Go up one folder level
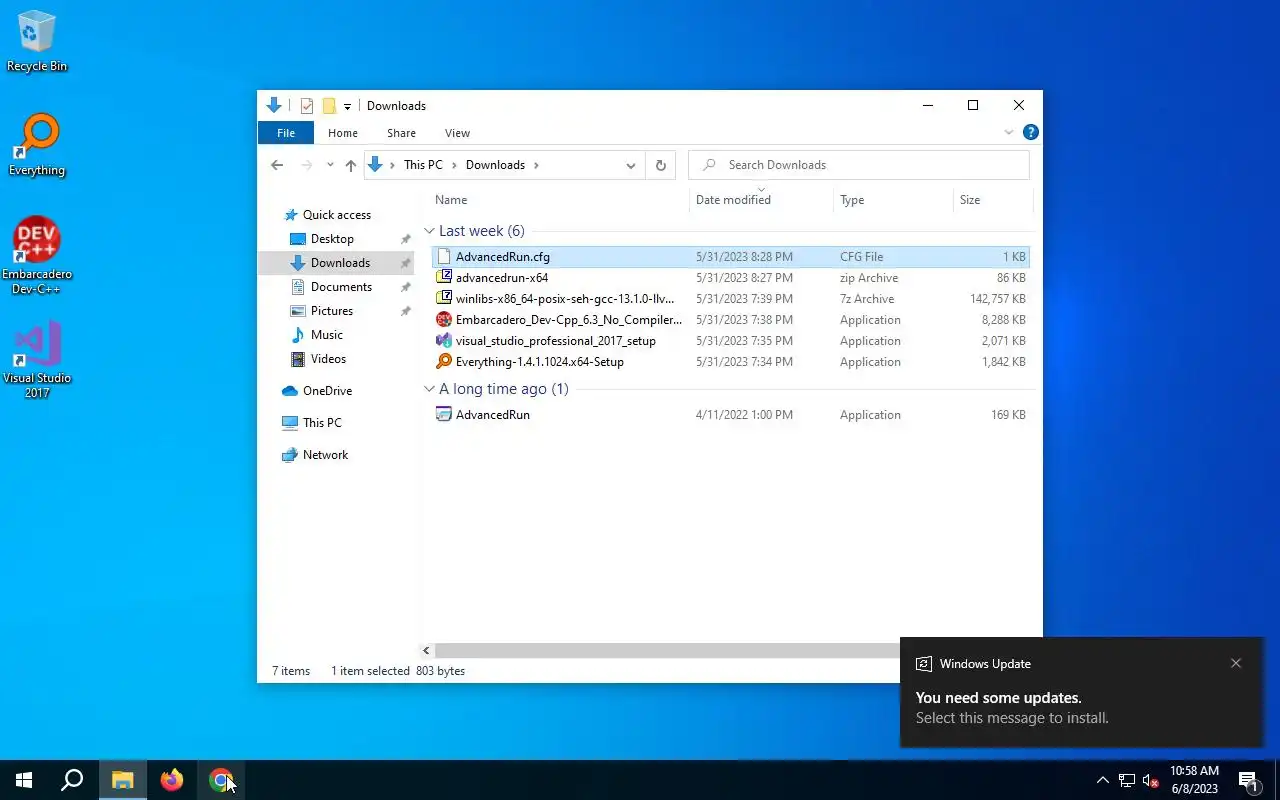Image resolution: width=1280 pixels, height=800 pixels. point(350,165)
